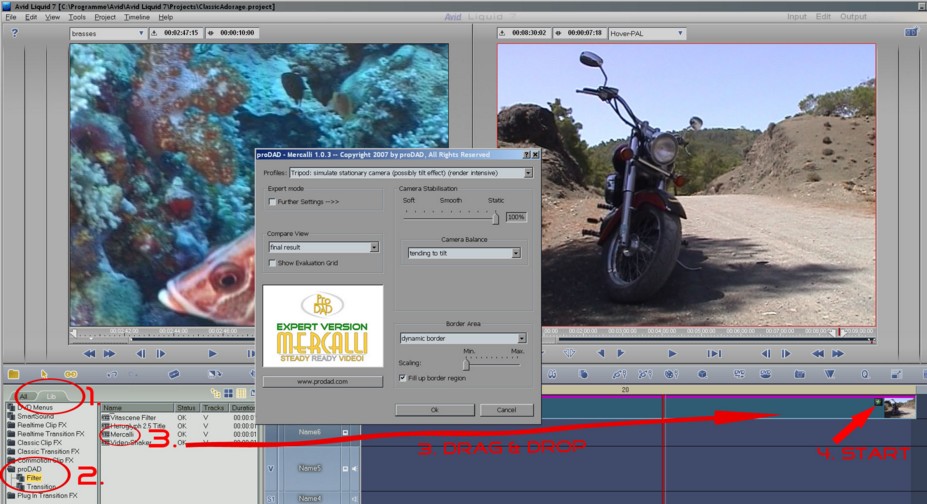Select the All tab in project browser

(24, 396)
